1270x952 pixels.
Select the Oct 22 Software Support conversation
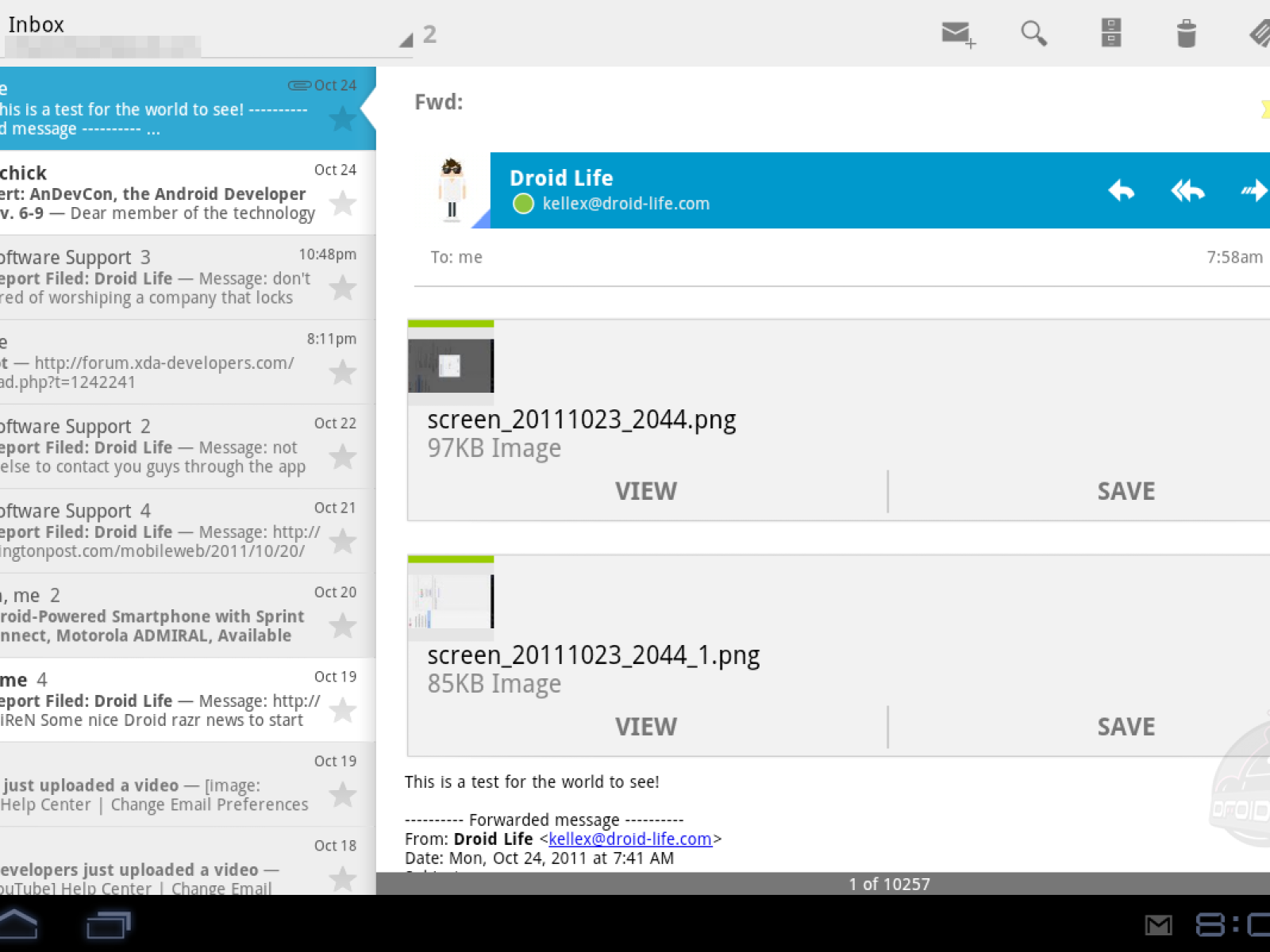[159, 447]
